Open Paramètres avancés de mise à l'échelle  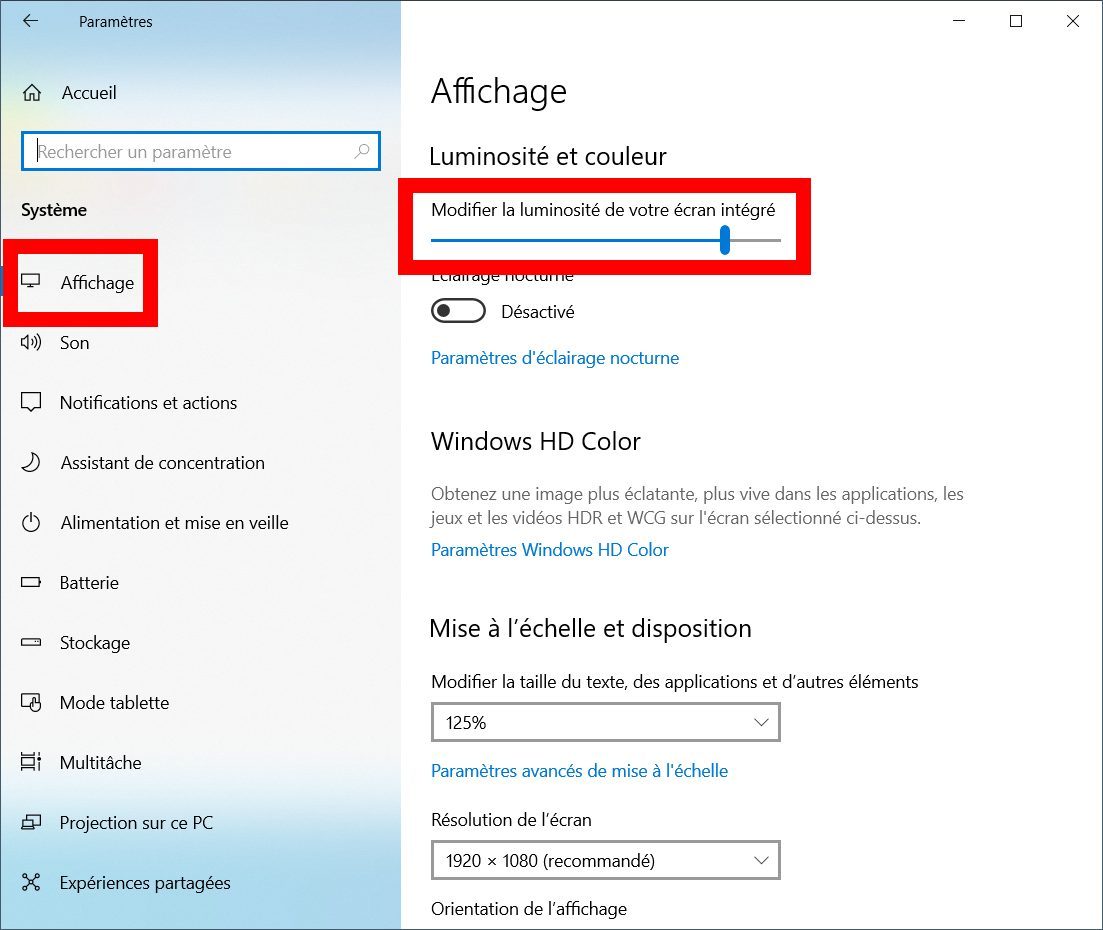pyautogui.click(x=580, y=771)
